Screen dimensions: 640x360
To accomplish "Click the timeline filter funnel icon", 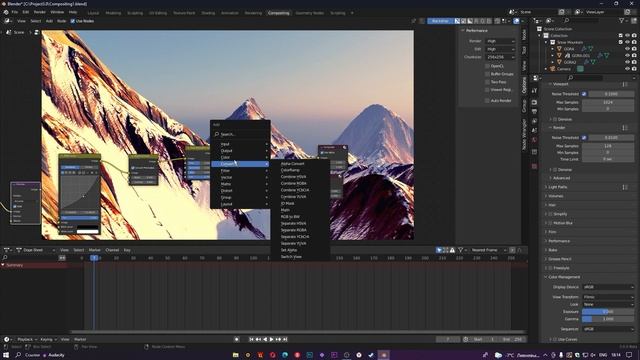I will 461,250.
